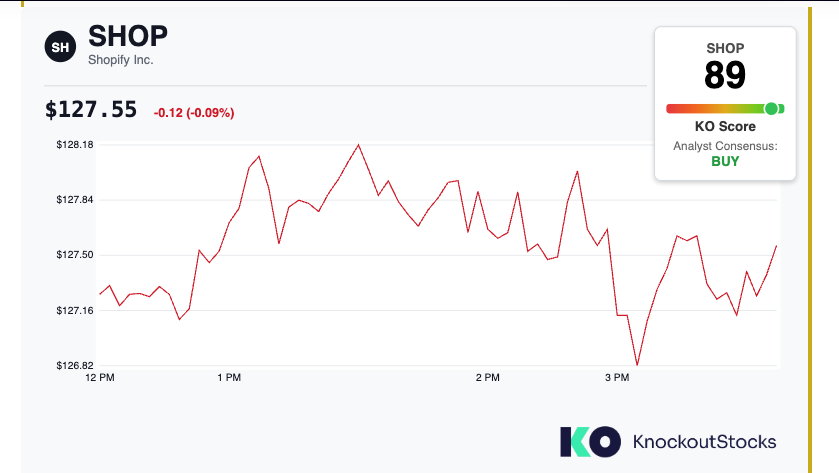Open the KnockoutStocks brand link
This screenshot has height=473, width=839.
704,442
